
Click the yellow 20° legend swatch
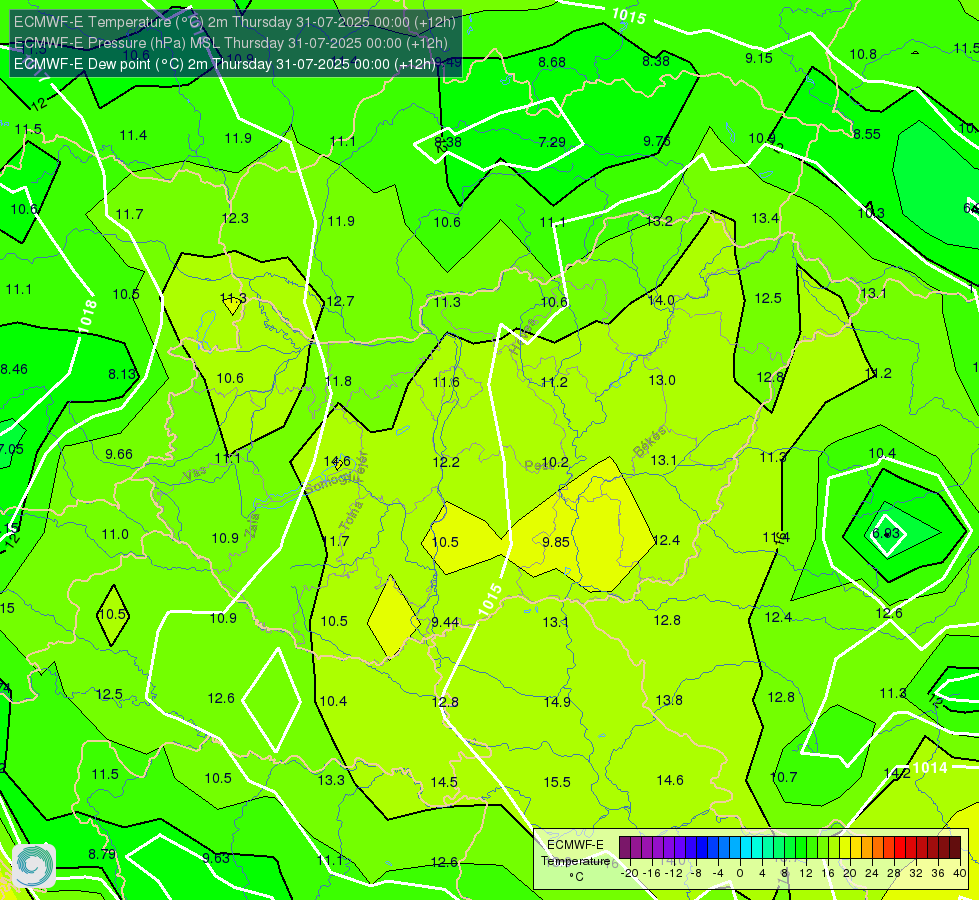point(845,848)
